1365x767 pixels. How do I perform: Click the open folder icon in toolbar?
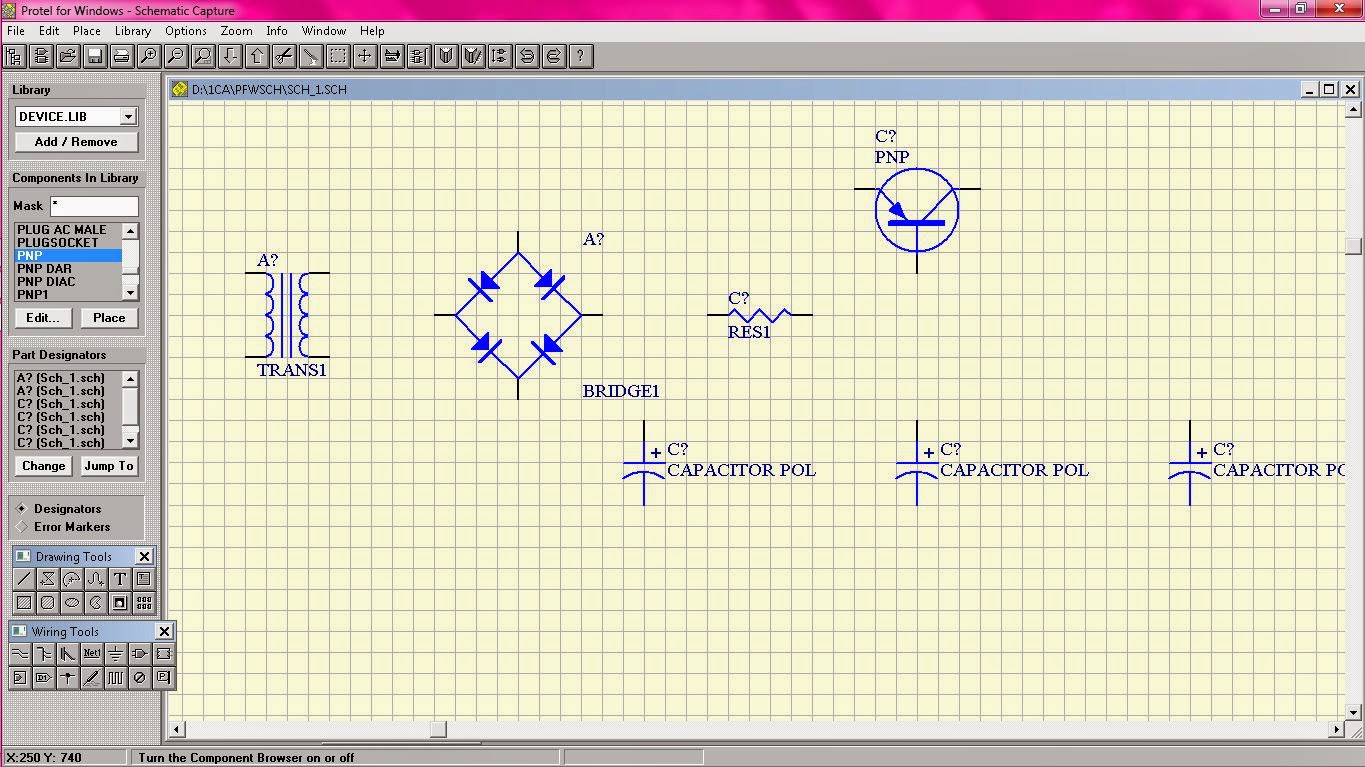click(x=68, y=56)
